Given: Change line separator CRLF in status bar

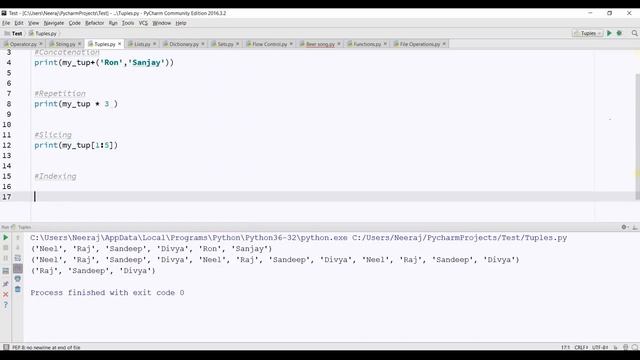Looking at the screenshot, I should 581,347.
